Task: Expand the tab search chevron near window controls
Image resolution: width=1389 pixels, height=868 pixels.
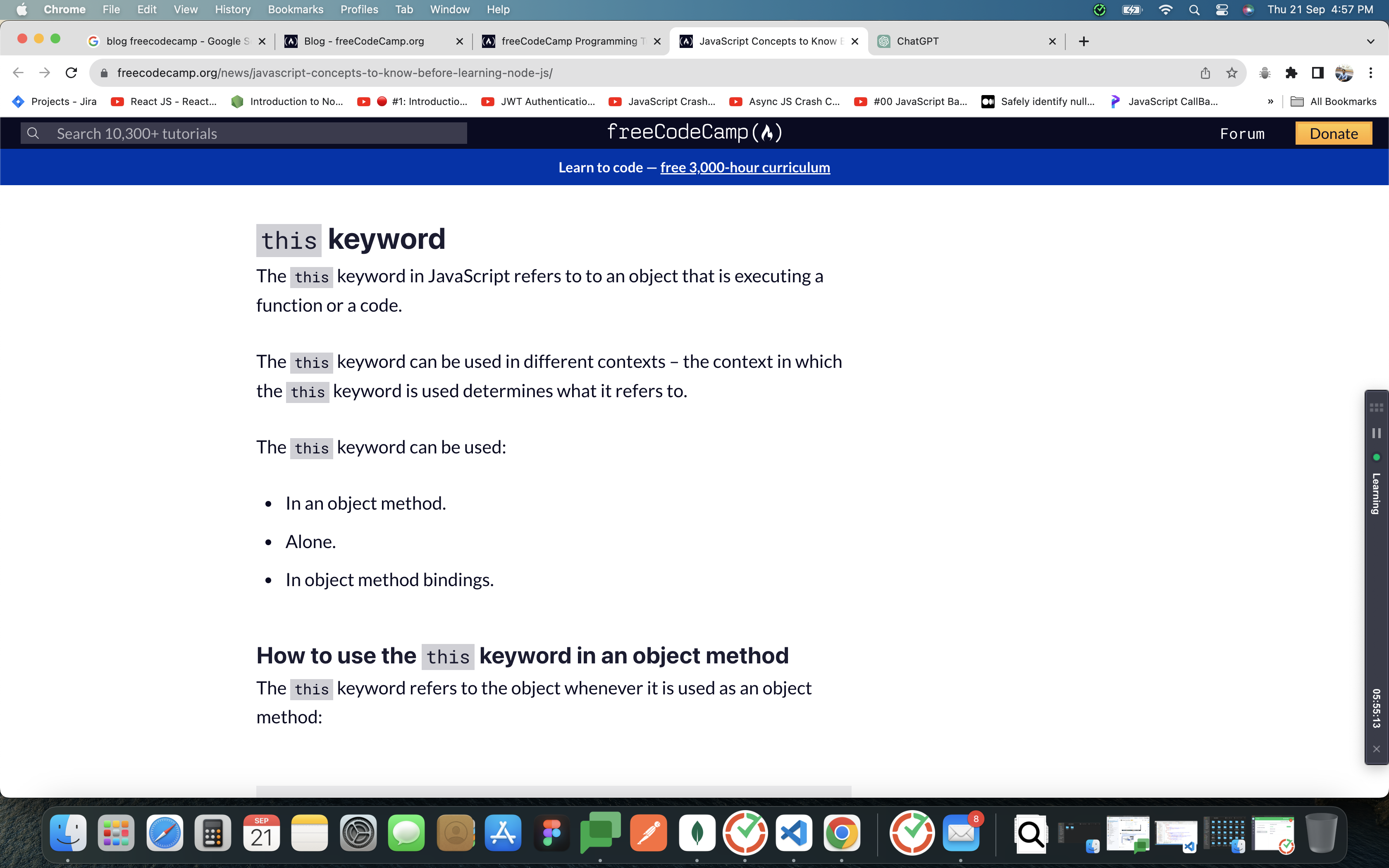Action: [x=1371, y=41]
